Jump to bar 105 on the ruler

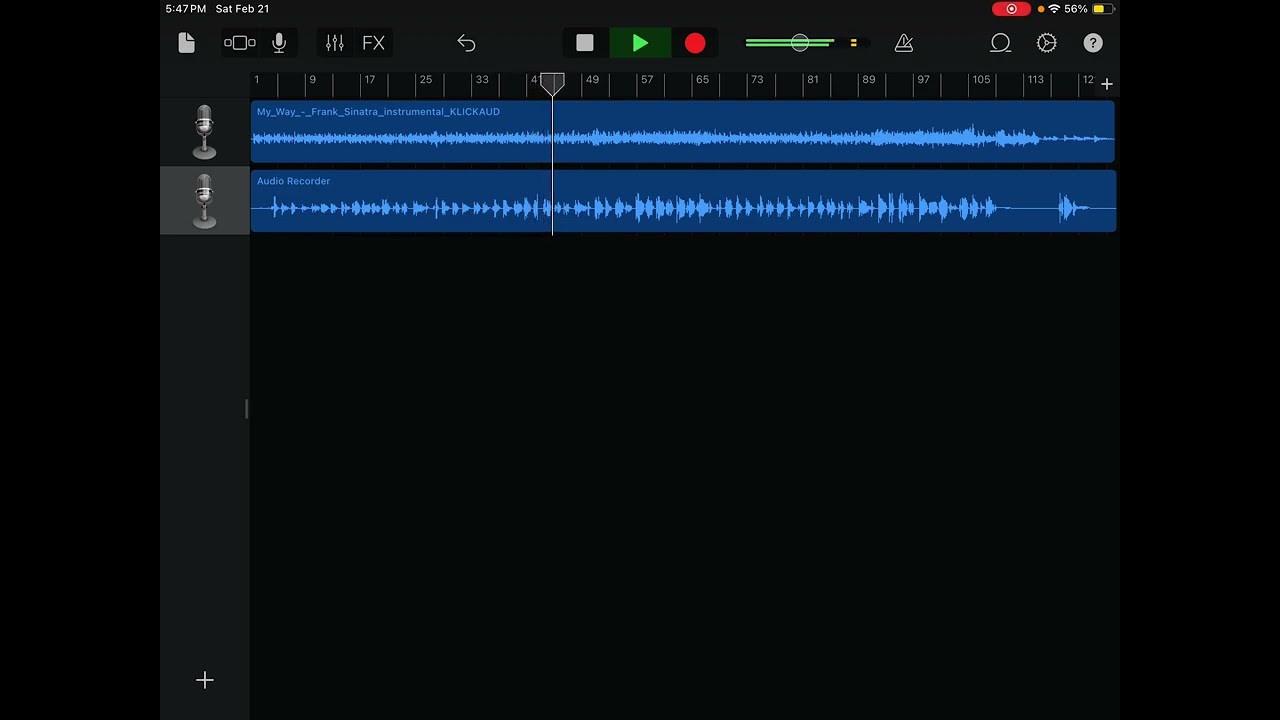click(981, 80)
